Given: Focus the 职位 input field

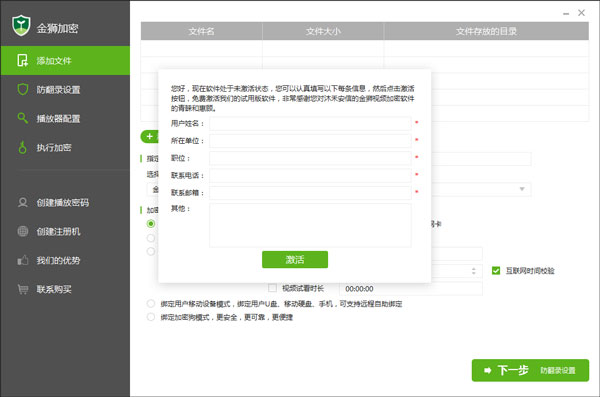Looking at the screenshot, I should (x=310, y=158).
